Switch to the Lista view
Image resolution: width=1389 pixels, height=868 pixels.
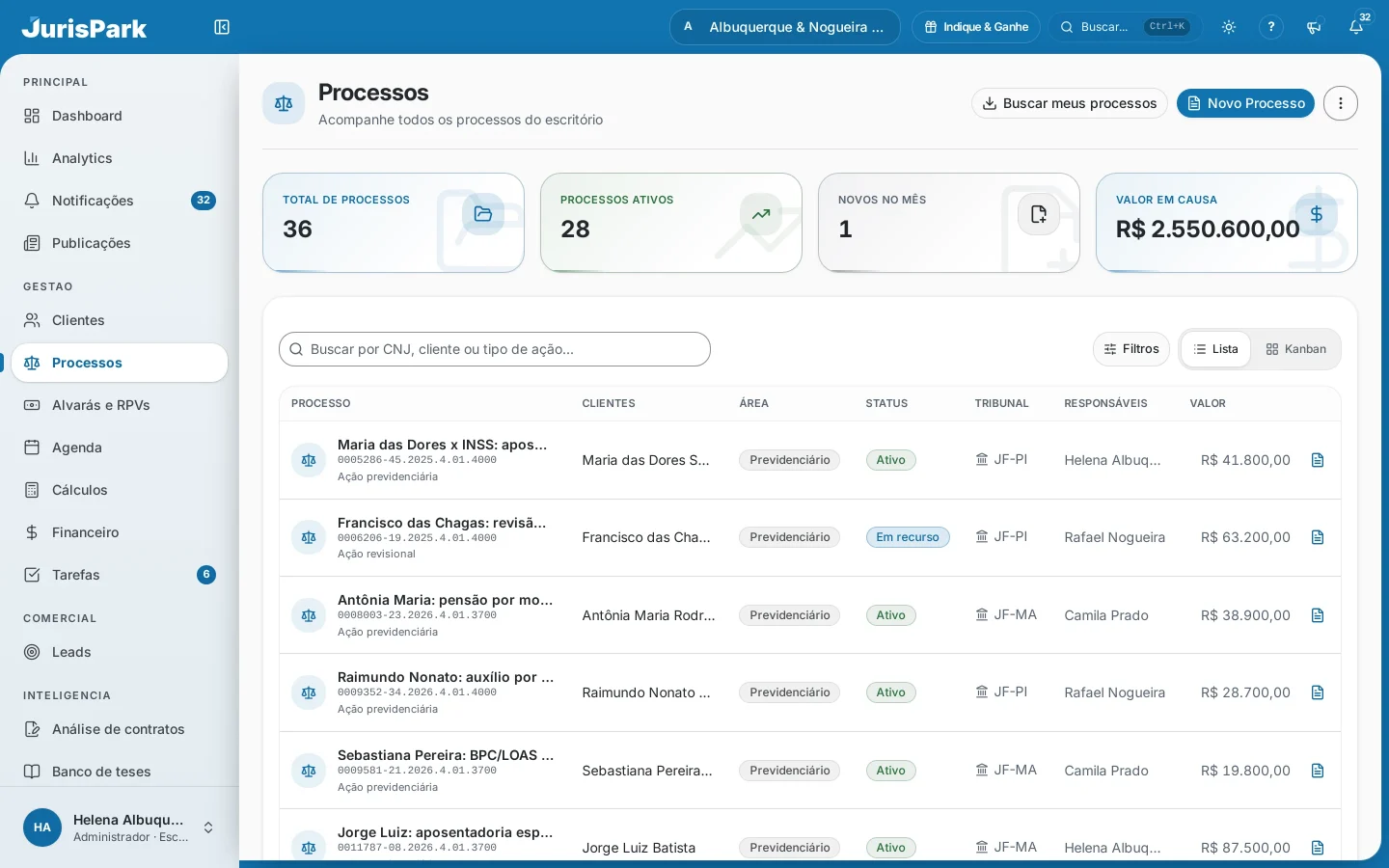click(x=1216, y=349)
